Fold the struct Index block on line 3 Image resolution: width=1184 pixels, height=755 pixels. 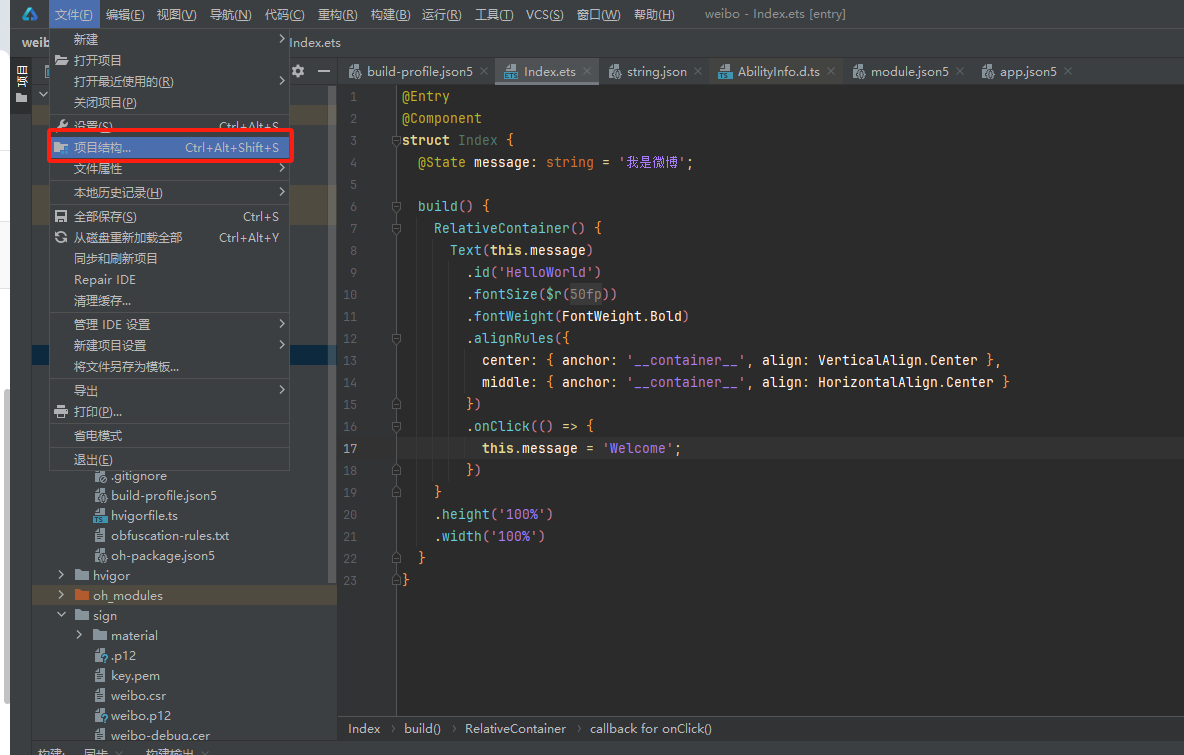[396, 140]
